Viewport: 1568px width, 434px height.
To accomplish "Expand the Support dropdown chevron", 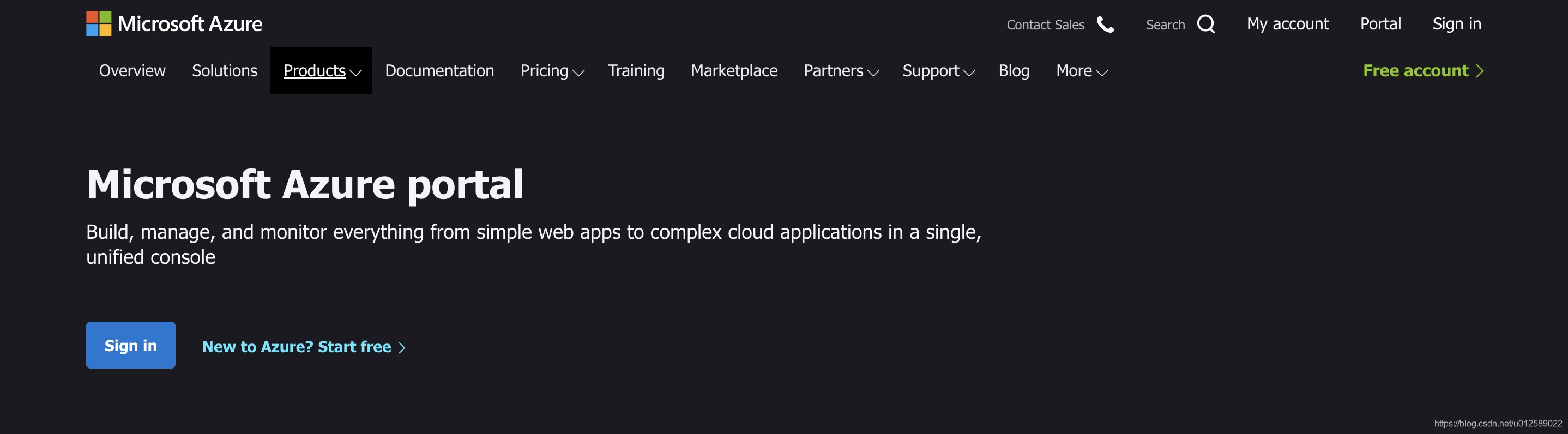I will point(969,73).
